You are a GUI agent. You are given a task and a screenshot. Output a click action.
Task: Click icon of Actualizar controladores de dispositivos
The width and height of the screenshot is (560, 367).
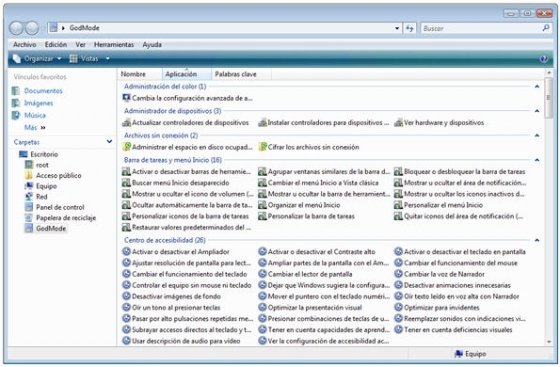(x=126, y=122)
